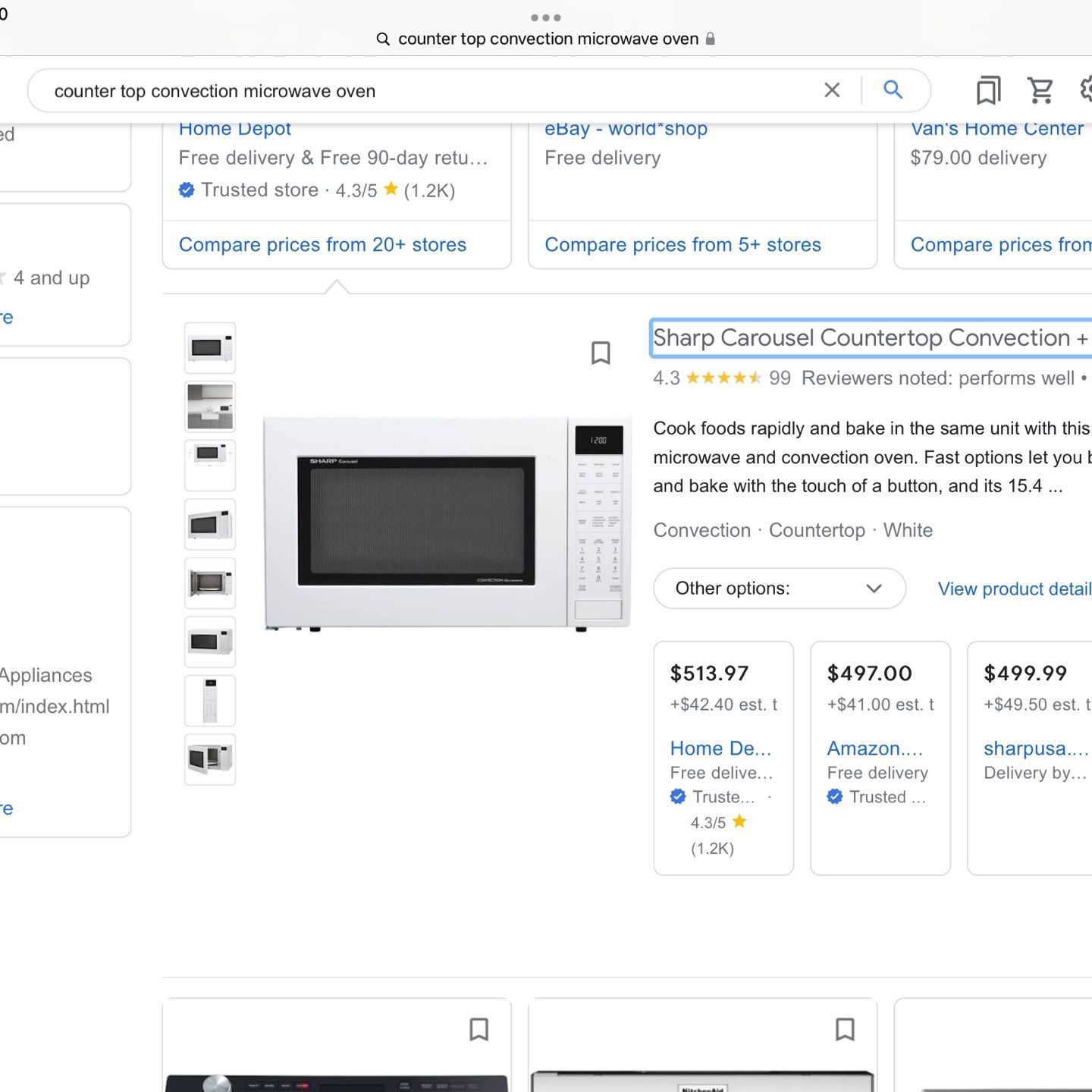Viewport: 1092px width, 1092px height.
Task: Tap the three-dot menu at top of browser
Action: tap(546, 17)
